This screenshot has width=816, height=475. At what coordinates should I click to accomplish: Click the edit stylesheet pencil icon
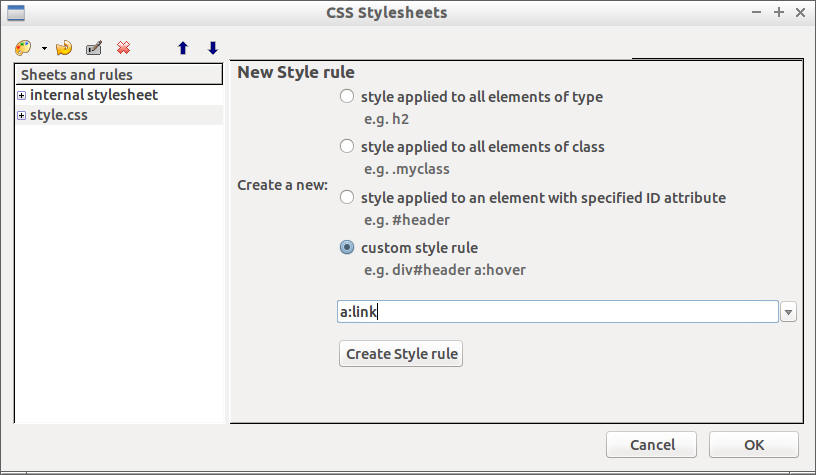click(94, 48)
